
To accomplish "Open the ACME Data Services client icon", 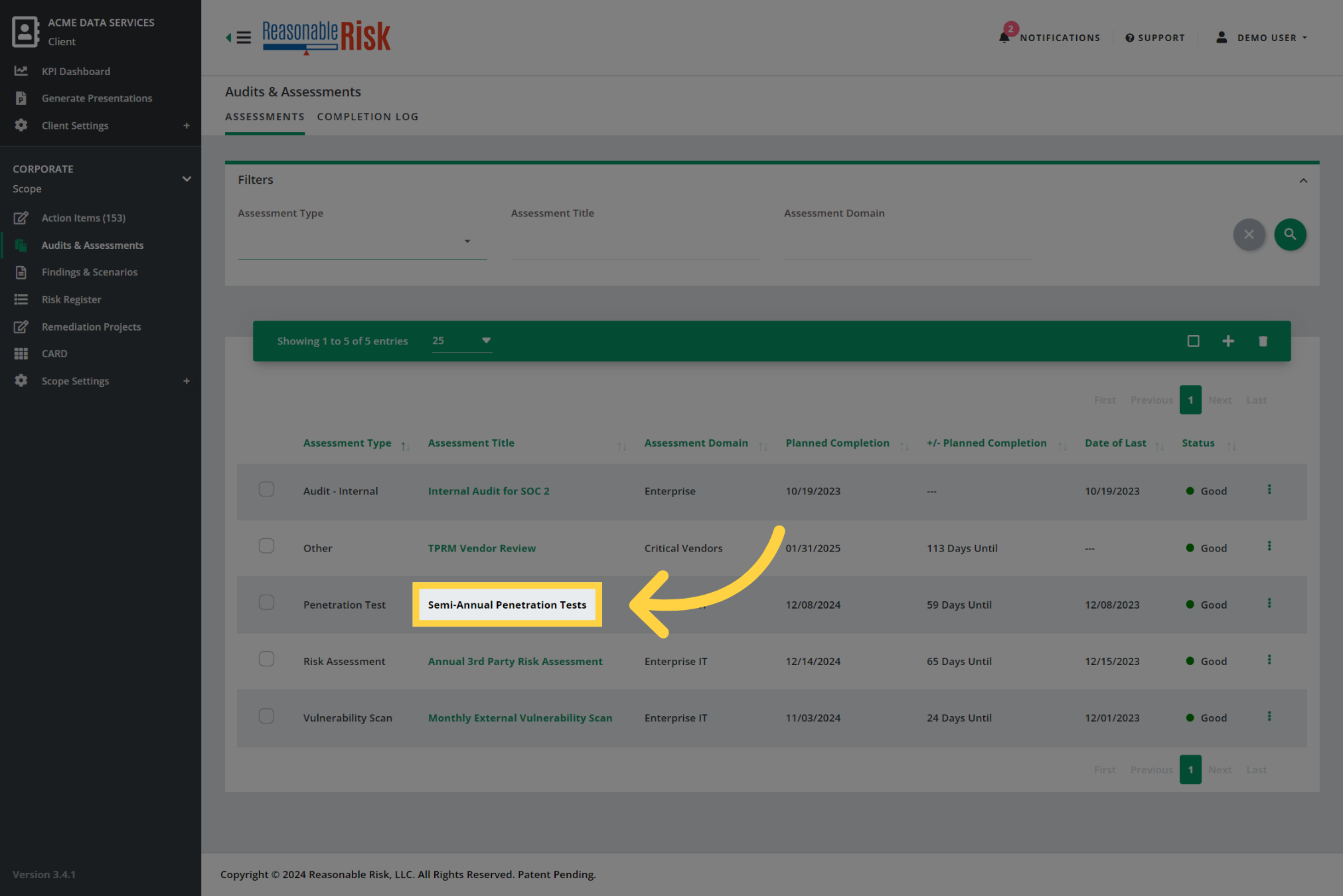I will click(25, 31).
